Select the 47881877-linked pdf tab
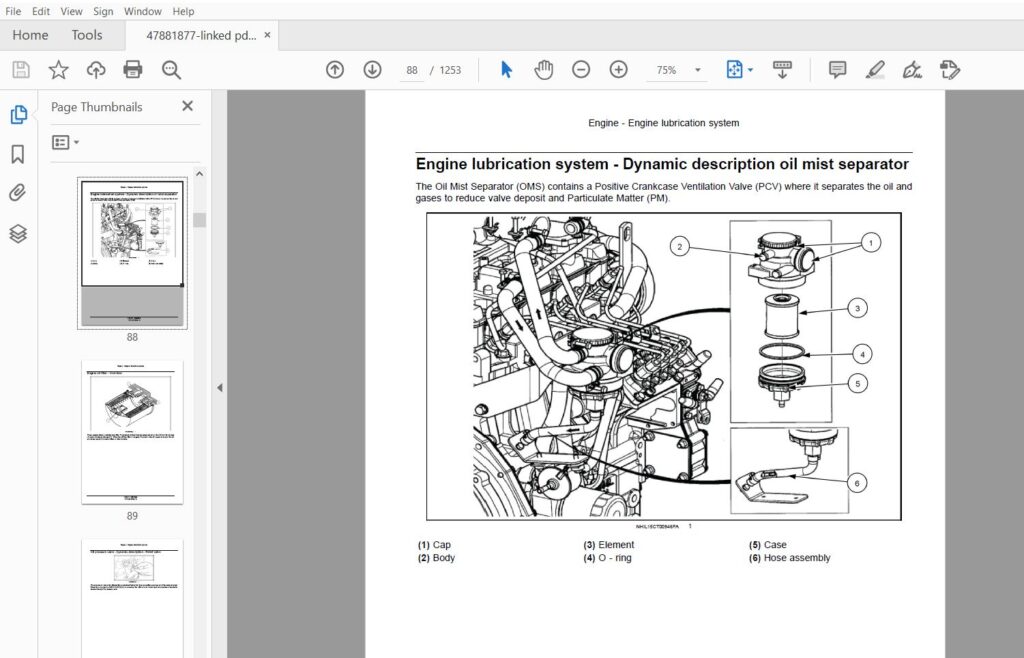Image resolution: width=1024 pixels, height=658 pixels. tap(200, 35)
